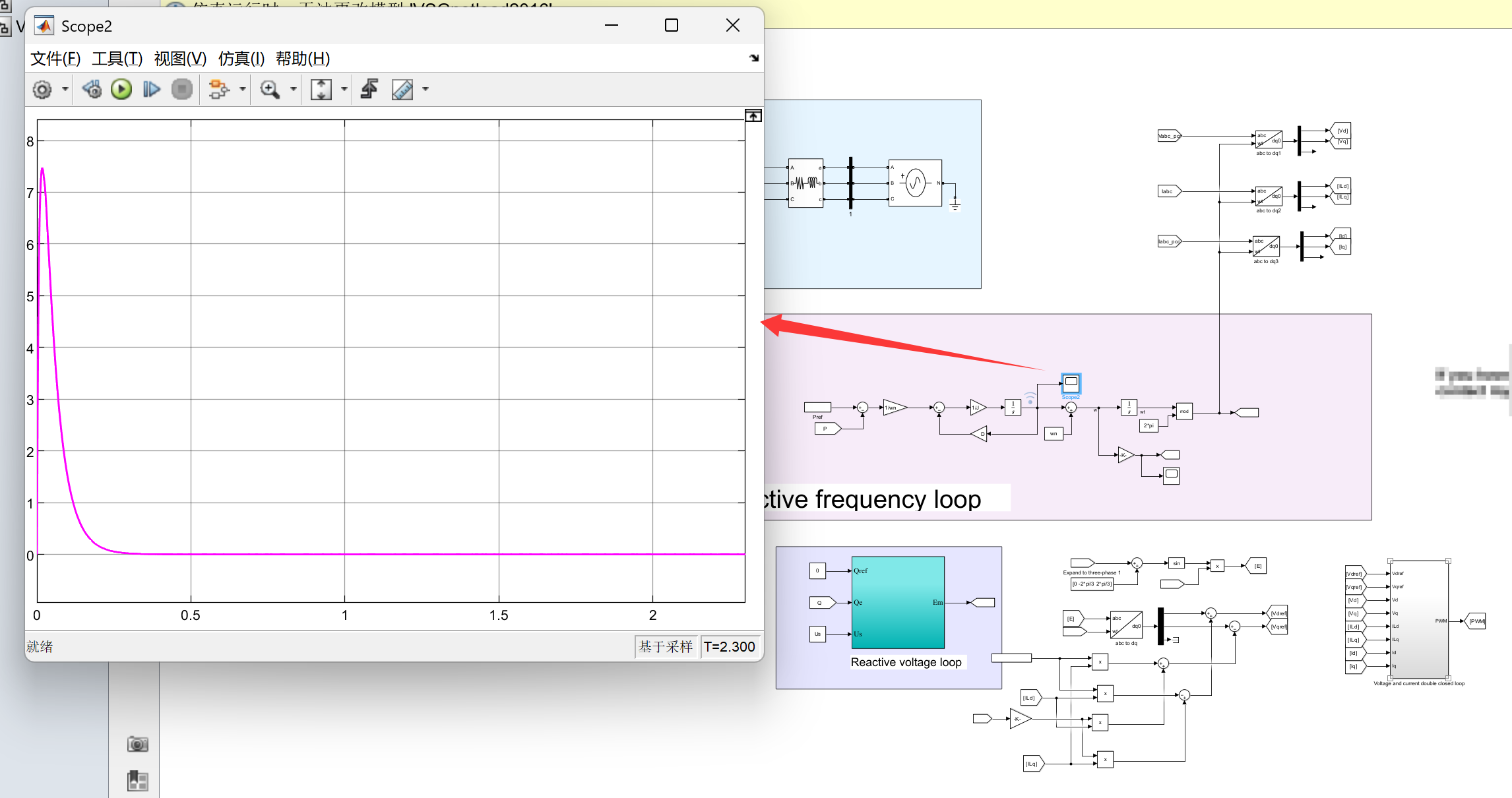Expand the measurements dropdown arrow
The image size is (1512, 798).
click(425, 90)
